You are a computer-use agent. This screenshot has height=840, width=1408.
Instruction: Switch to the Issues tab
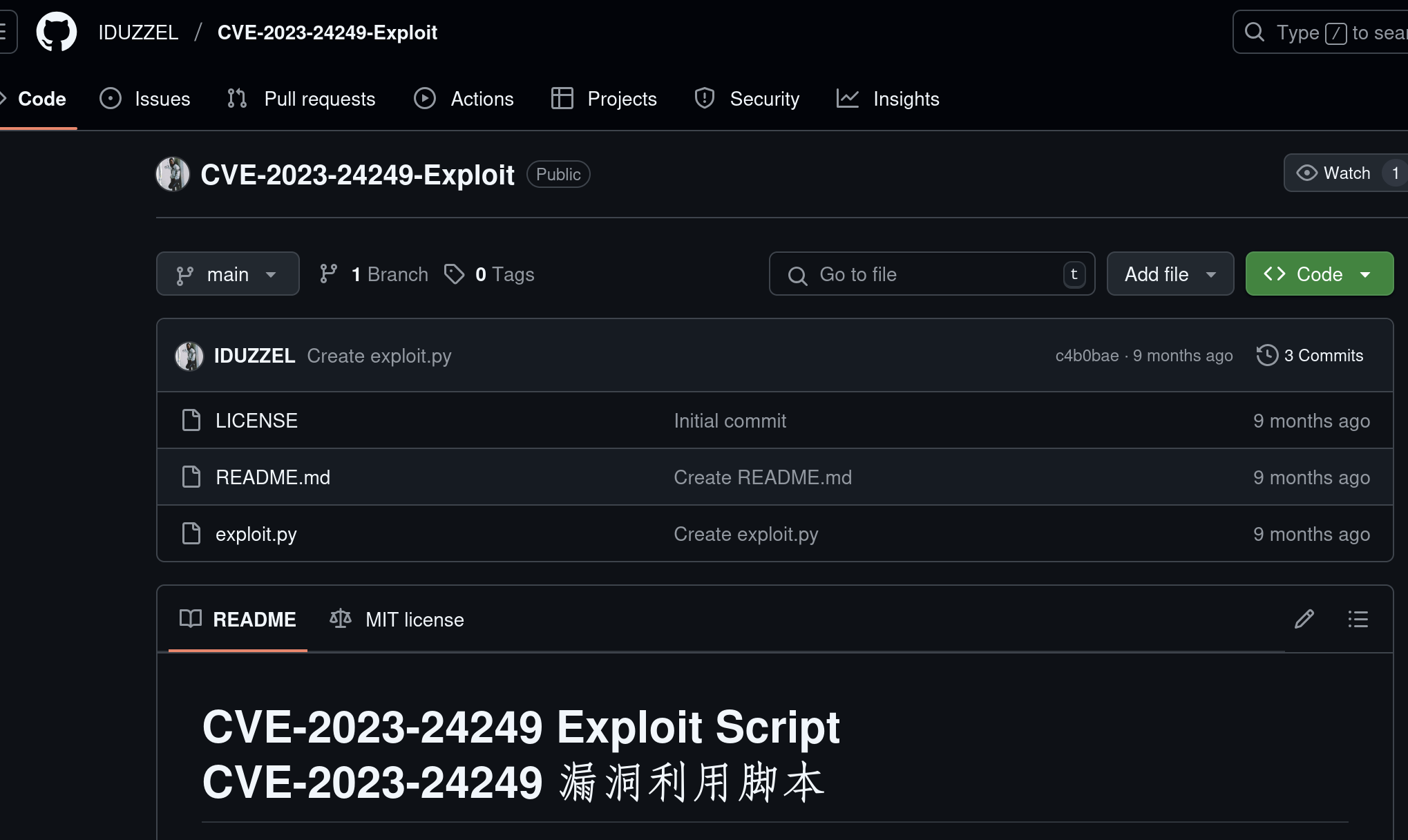pyautogui.click(x=145, y=99)
